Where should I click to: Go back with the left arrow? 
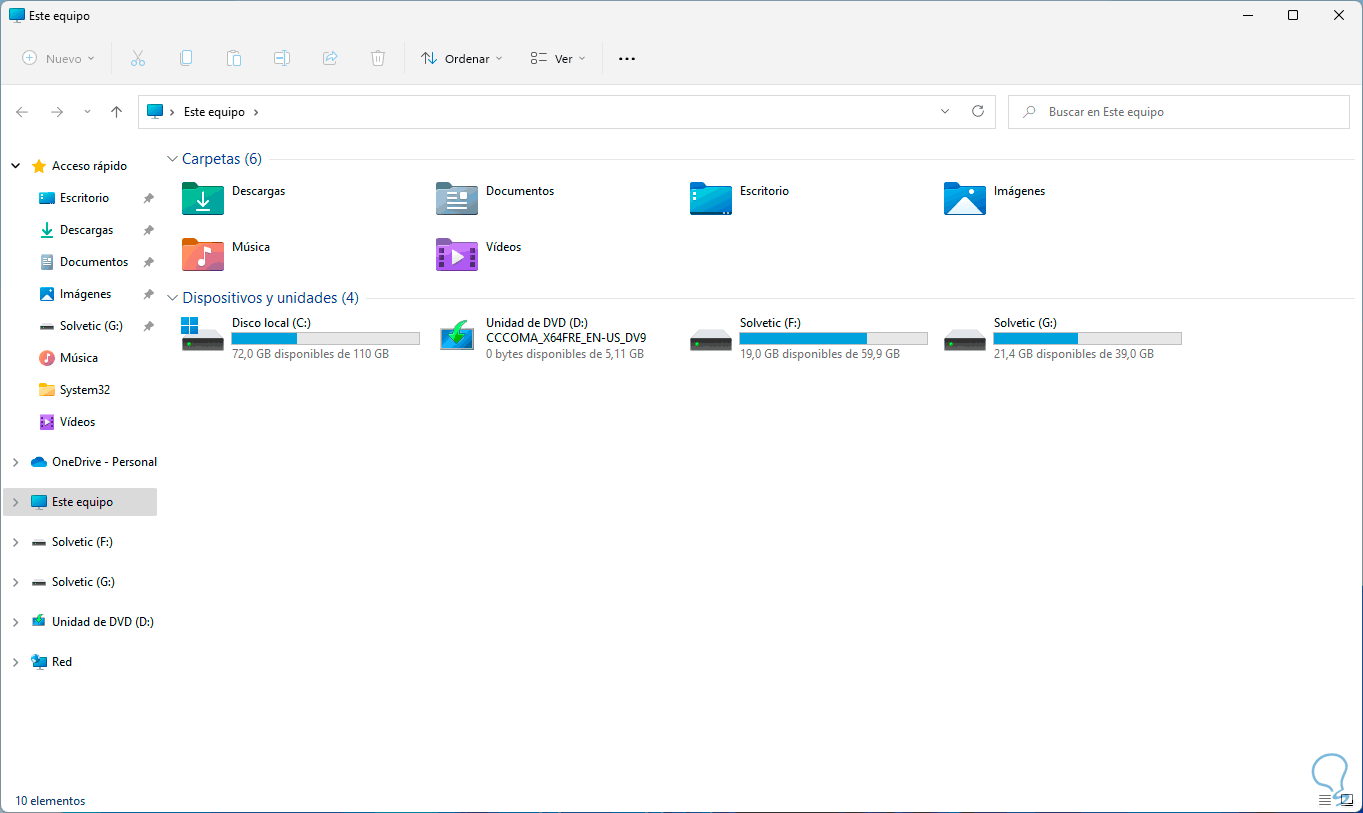point(22,112)
